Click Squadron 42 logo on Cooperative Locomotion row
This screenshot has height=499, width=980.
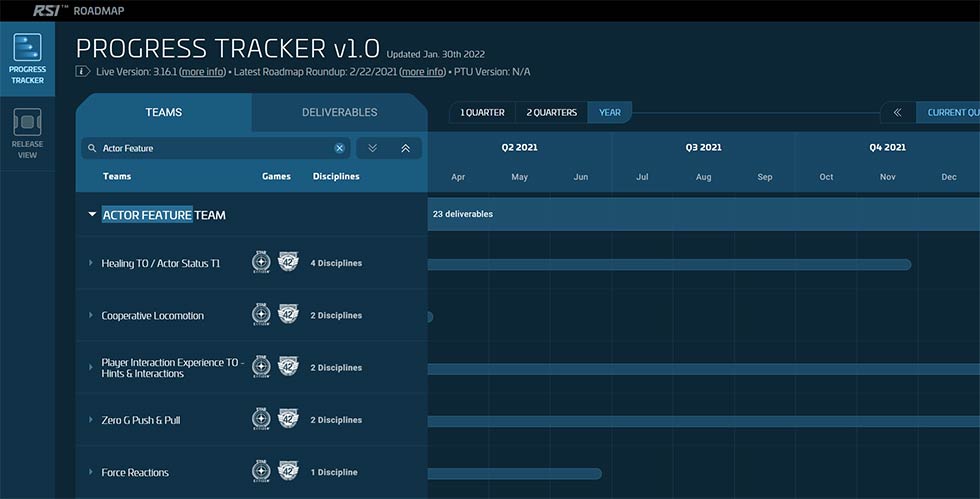tap(288, 315)
